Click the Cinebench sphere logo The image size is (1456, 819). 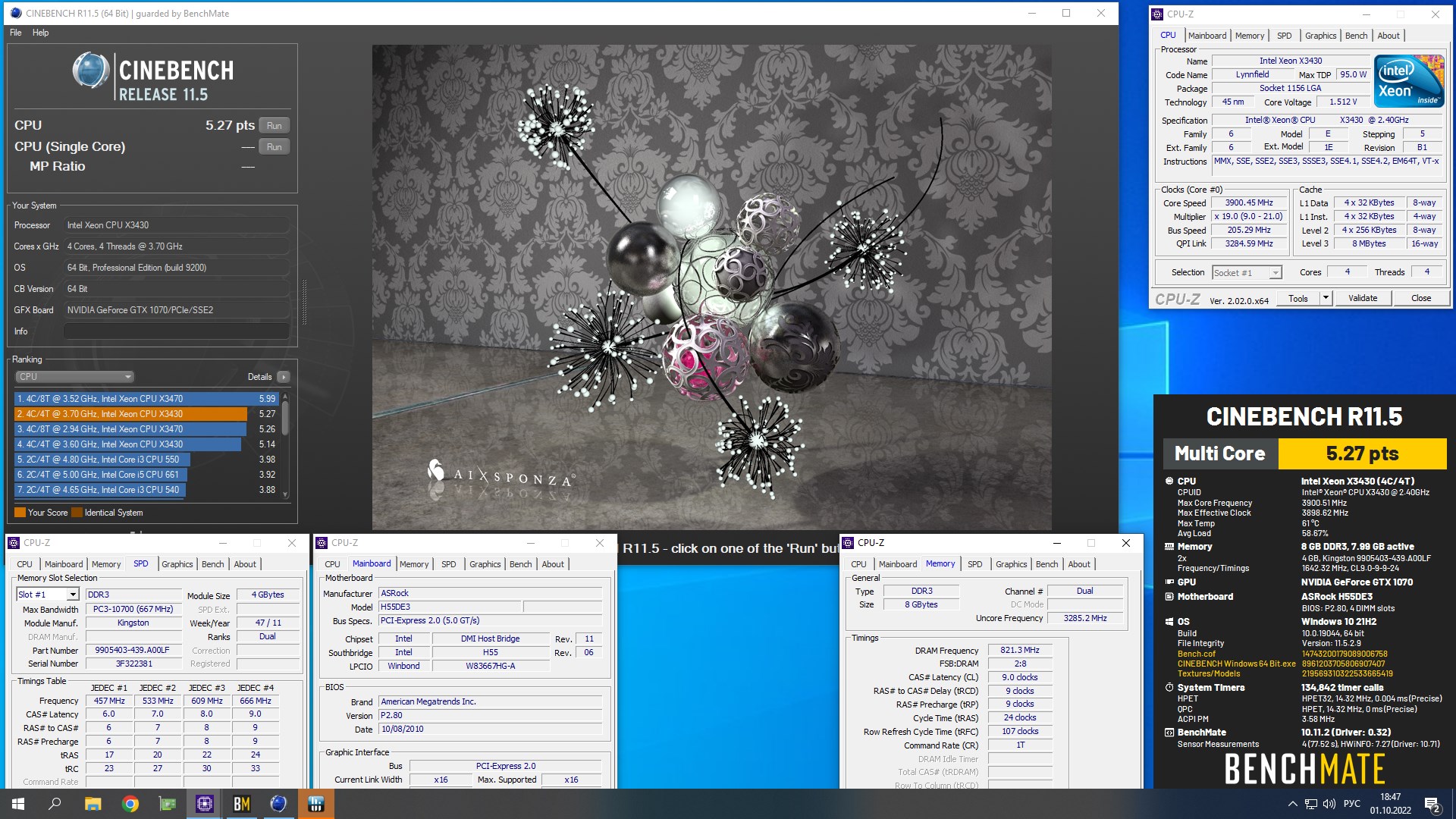pyautogui.click(x=91, y=71)
